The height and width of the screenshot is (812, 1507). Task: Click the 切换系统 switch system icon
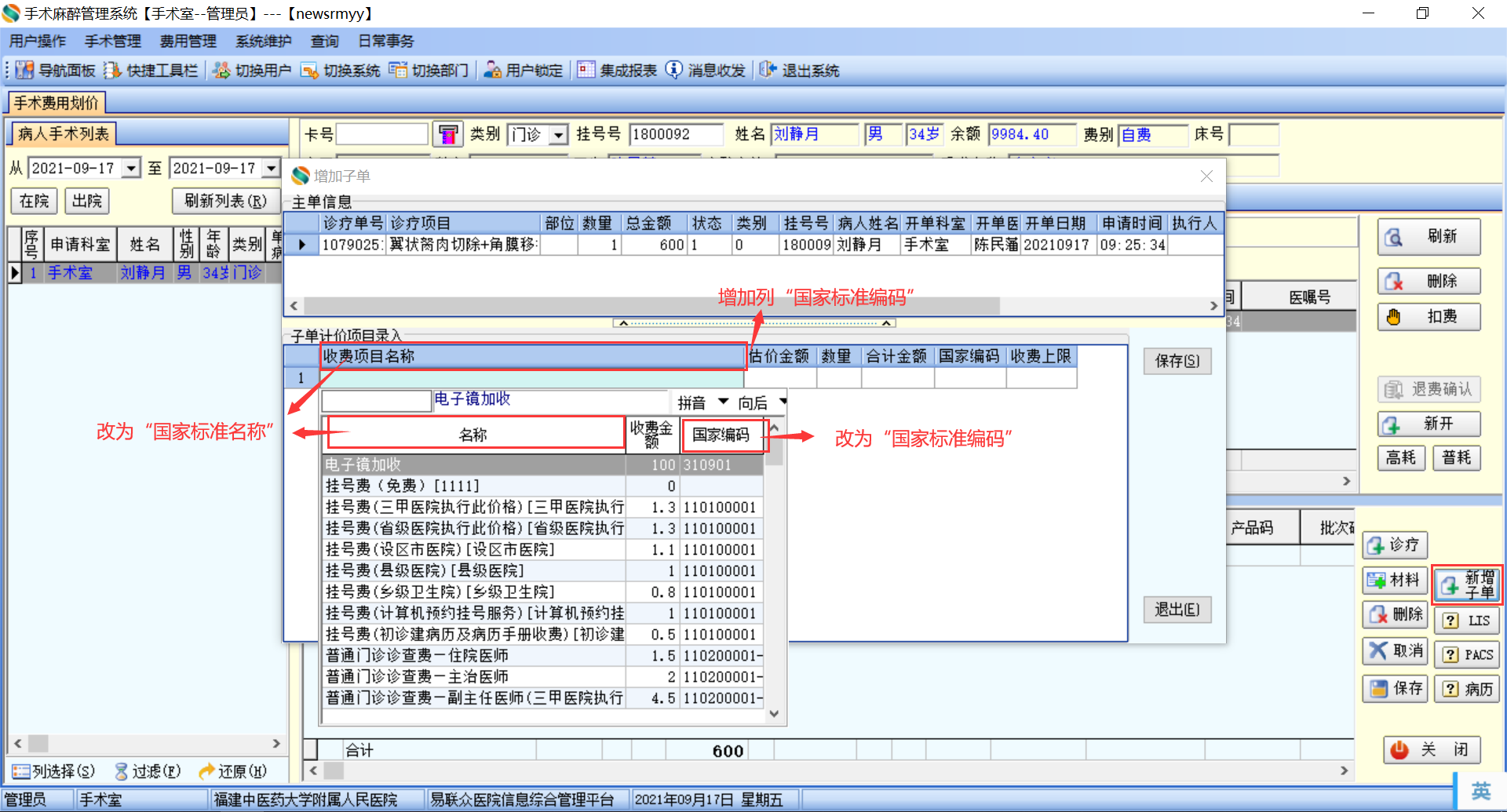(x=309, y=71)
